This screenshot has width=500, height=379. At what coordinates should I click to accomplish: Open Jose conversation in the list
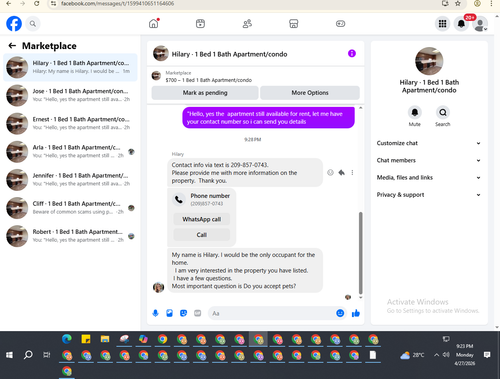(x=70, y=95)
